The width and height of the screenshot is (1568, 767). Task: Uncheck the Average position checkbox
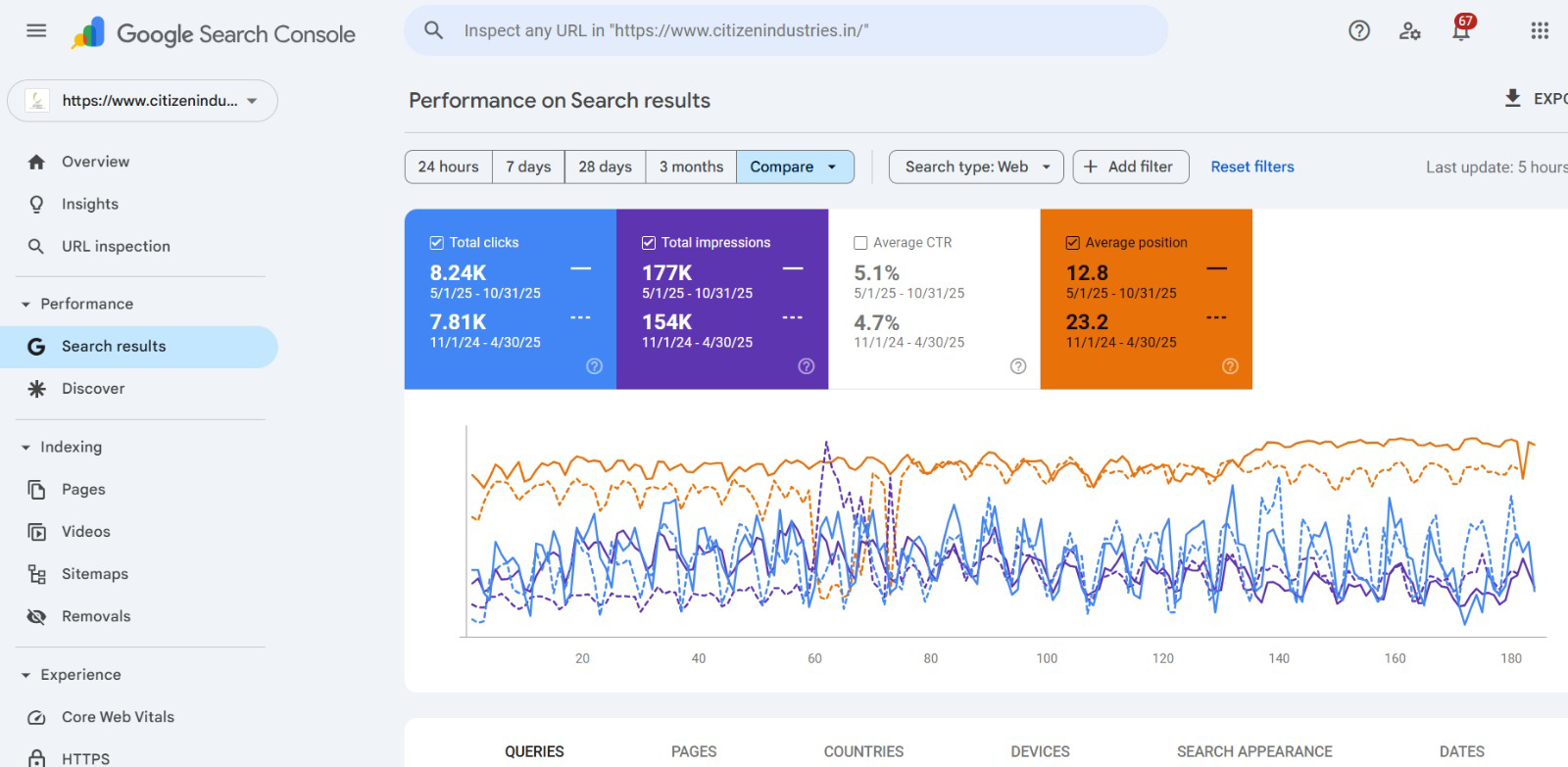point(1073,243)
